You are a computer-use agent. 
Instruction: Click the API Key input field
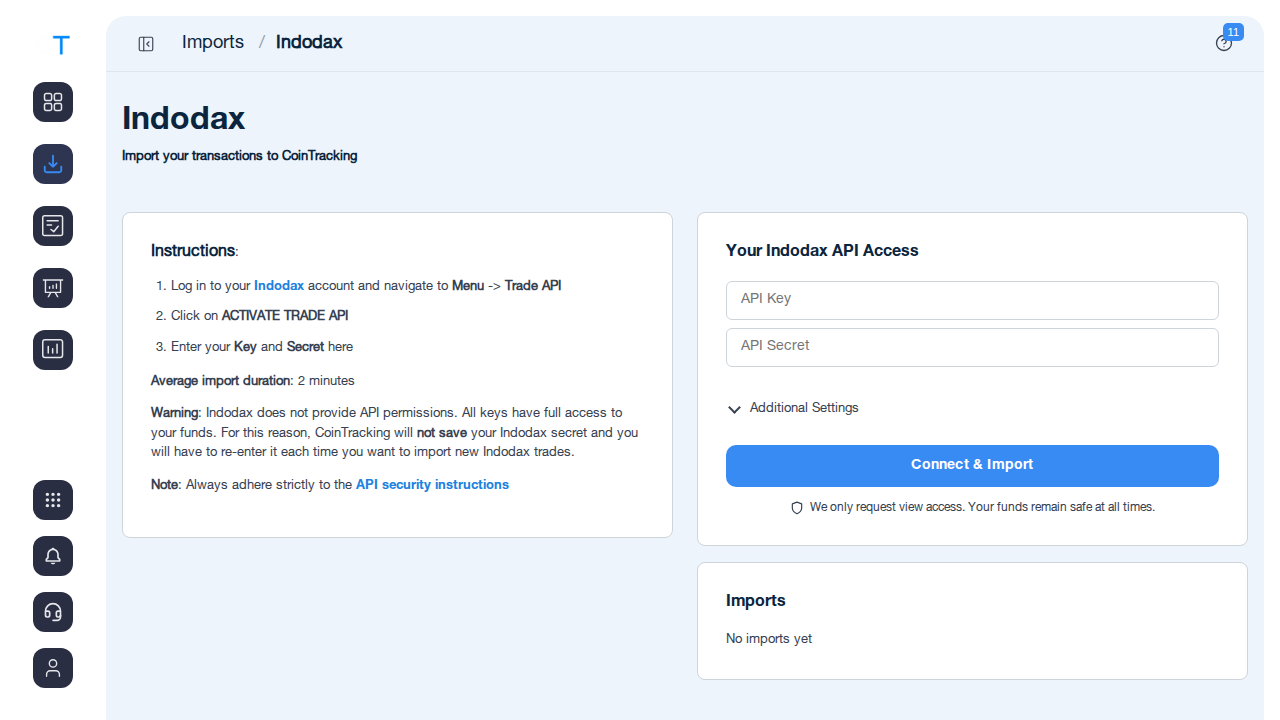point(972,300)
